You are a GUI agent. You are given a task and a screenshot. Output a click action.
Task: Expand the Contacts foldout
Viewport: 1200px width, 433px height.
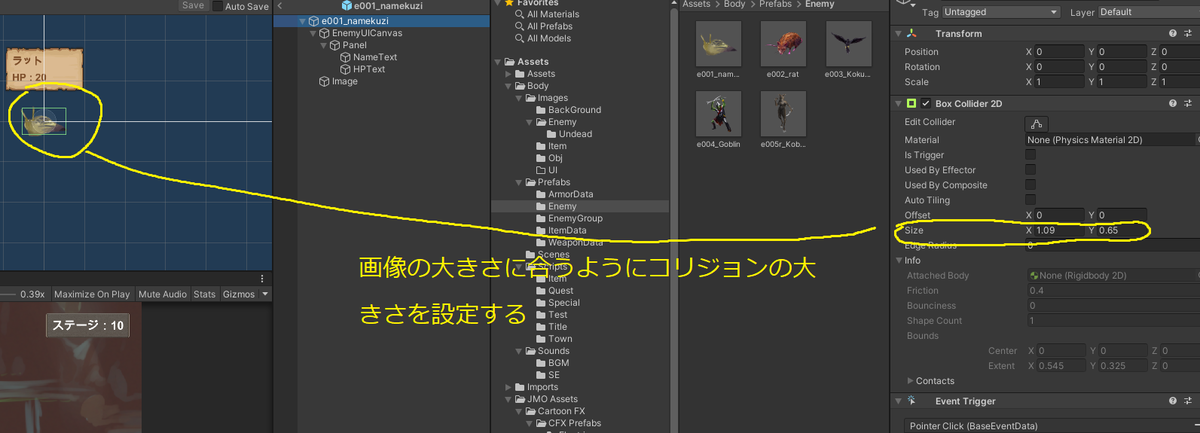click(x=909, y=381)
